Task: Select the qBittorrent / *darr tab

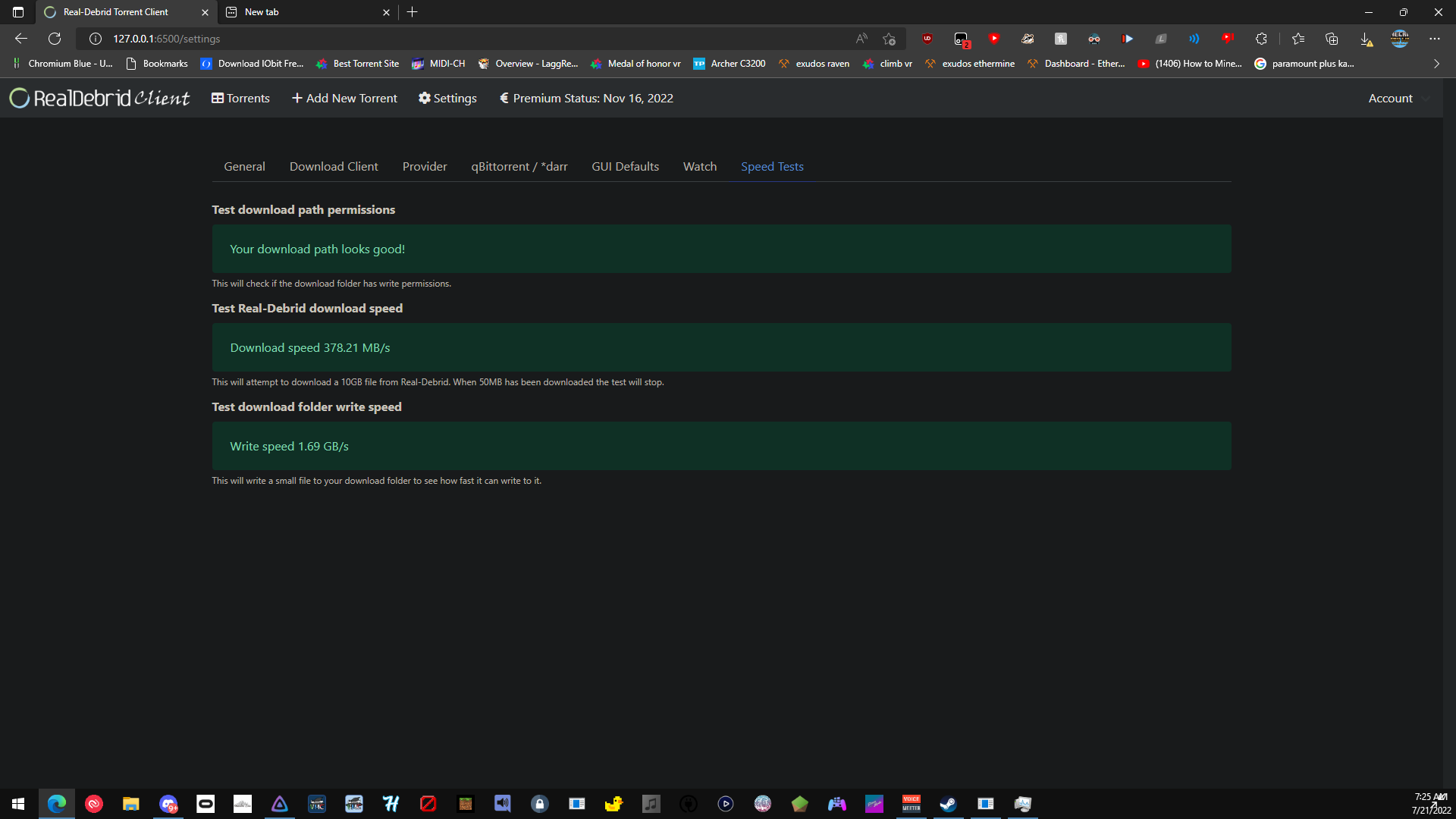Action: [519, 166]
